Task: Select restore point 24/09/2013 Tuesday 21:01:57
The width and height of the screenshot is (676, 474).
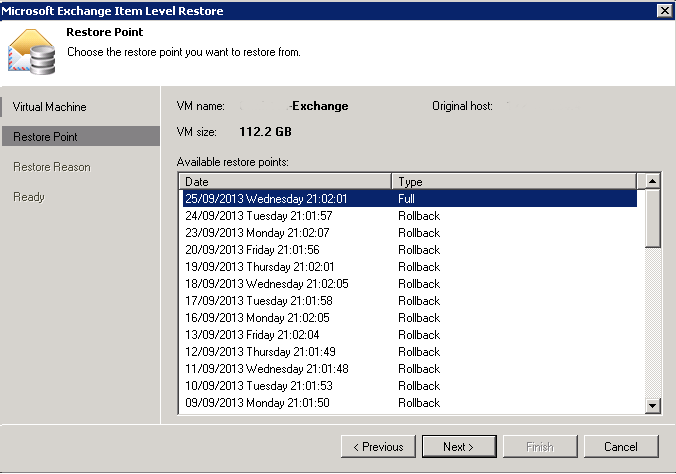Action: [x=410, y=216]
